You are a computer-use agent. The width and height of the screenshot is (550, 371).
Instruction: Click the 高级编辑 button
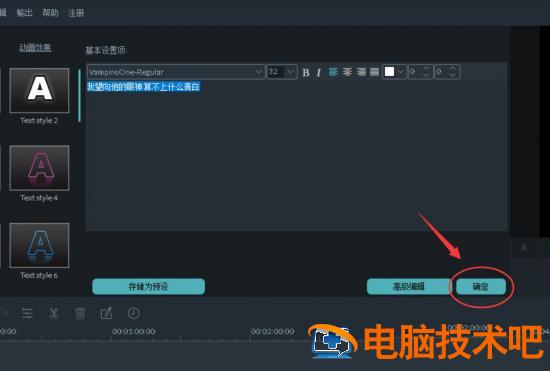point(409,286)
